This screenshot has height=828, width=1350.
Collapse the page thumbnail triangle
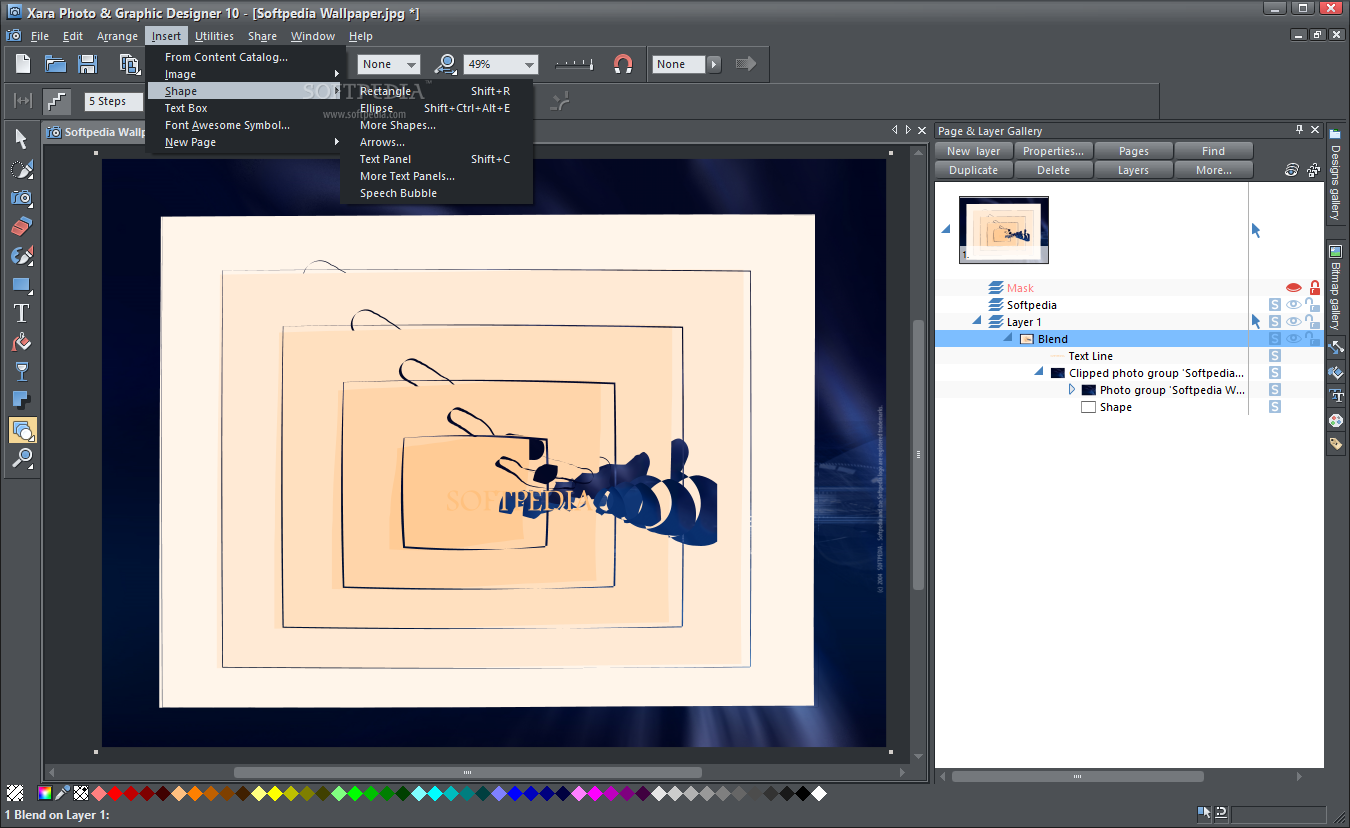(946, 230)
